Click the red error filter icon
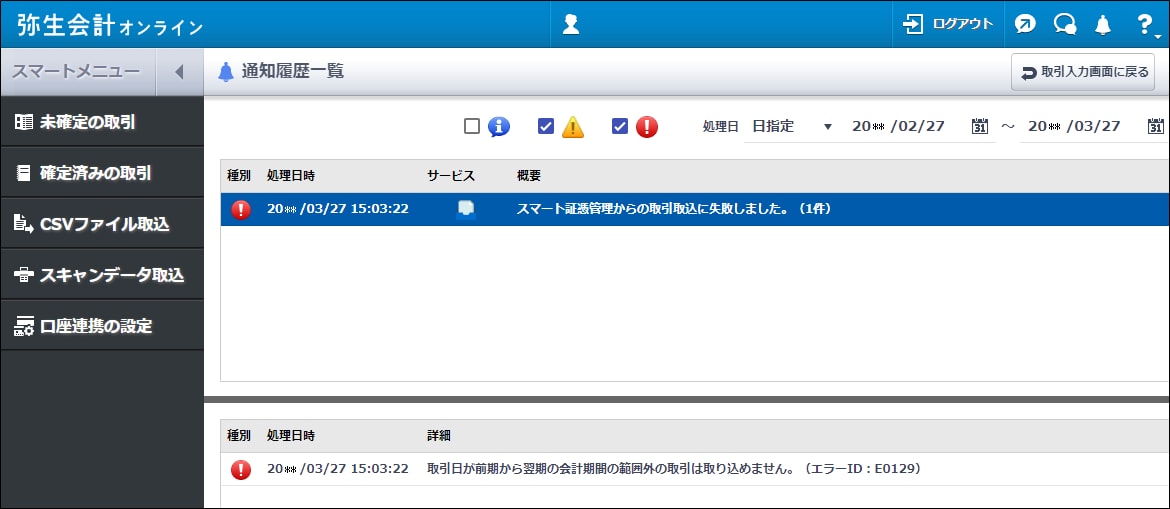Viewport: 1170px width, 509px height. (x=647, y=127)
